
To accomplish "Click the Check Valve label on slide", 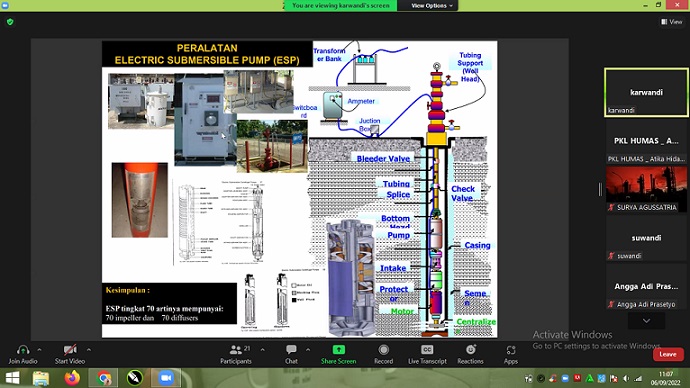I will pos(462,194).
